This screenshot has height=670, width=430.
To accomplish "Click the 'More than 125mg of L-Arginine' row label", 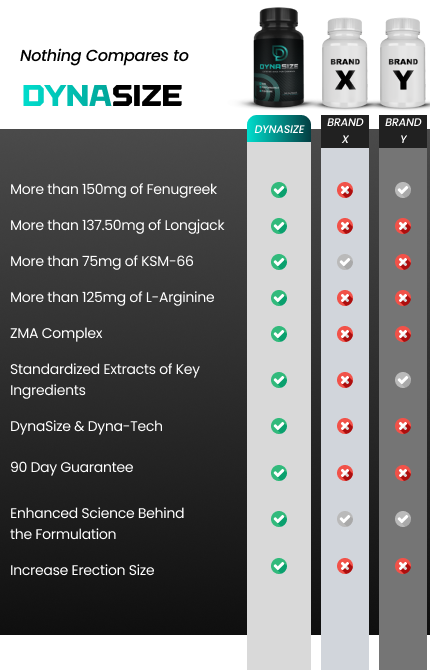I will [x=112, y=297].
